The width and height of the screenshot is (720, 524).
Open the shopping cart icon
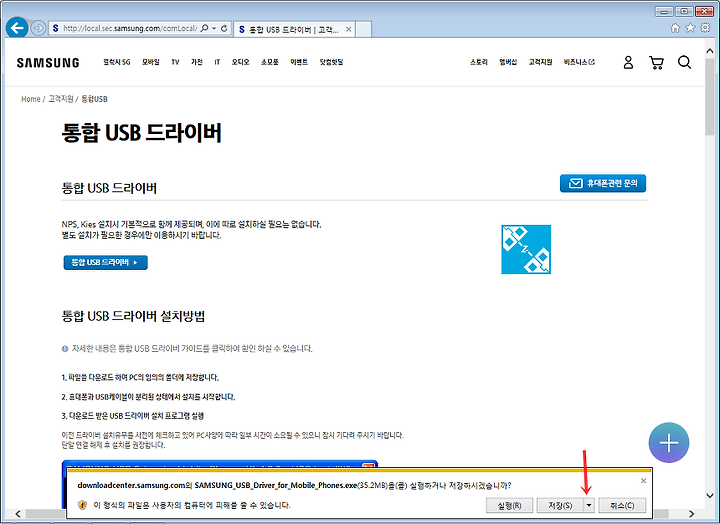tap(656, 62)
